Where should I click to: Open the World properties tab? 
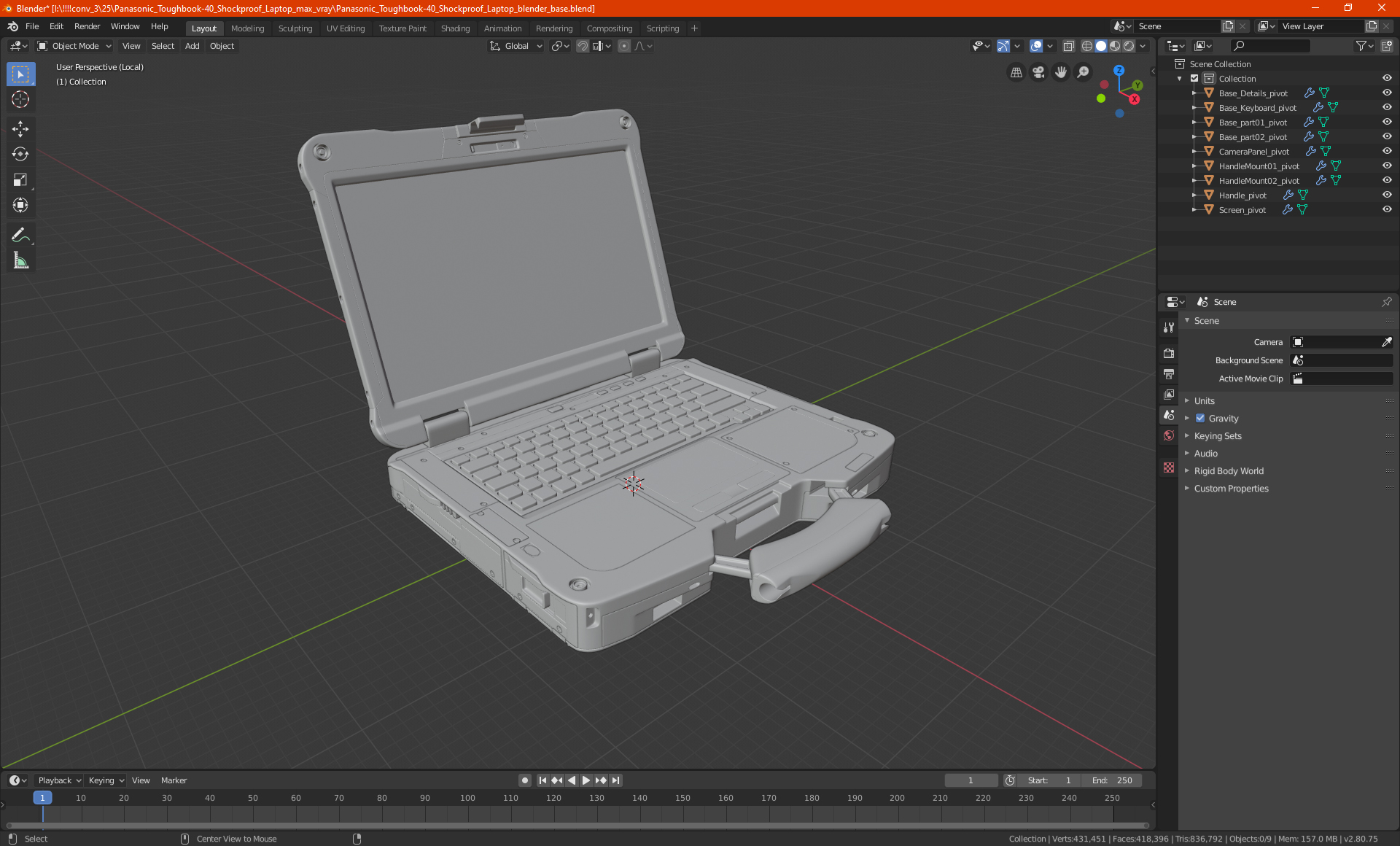pyautogui.click(x=1169, y=435)
